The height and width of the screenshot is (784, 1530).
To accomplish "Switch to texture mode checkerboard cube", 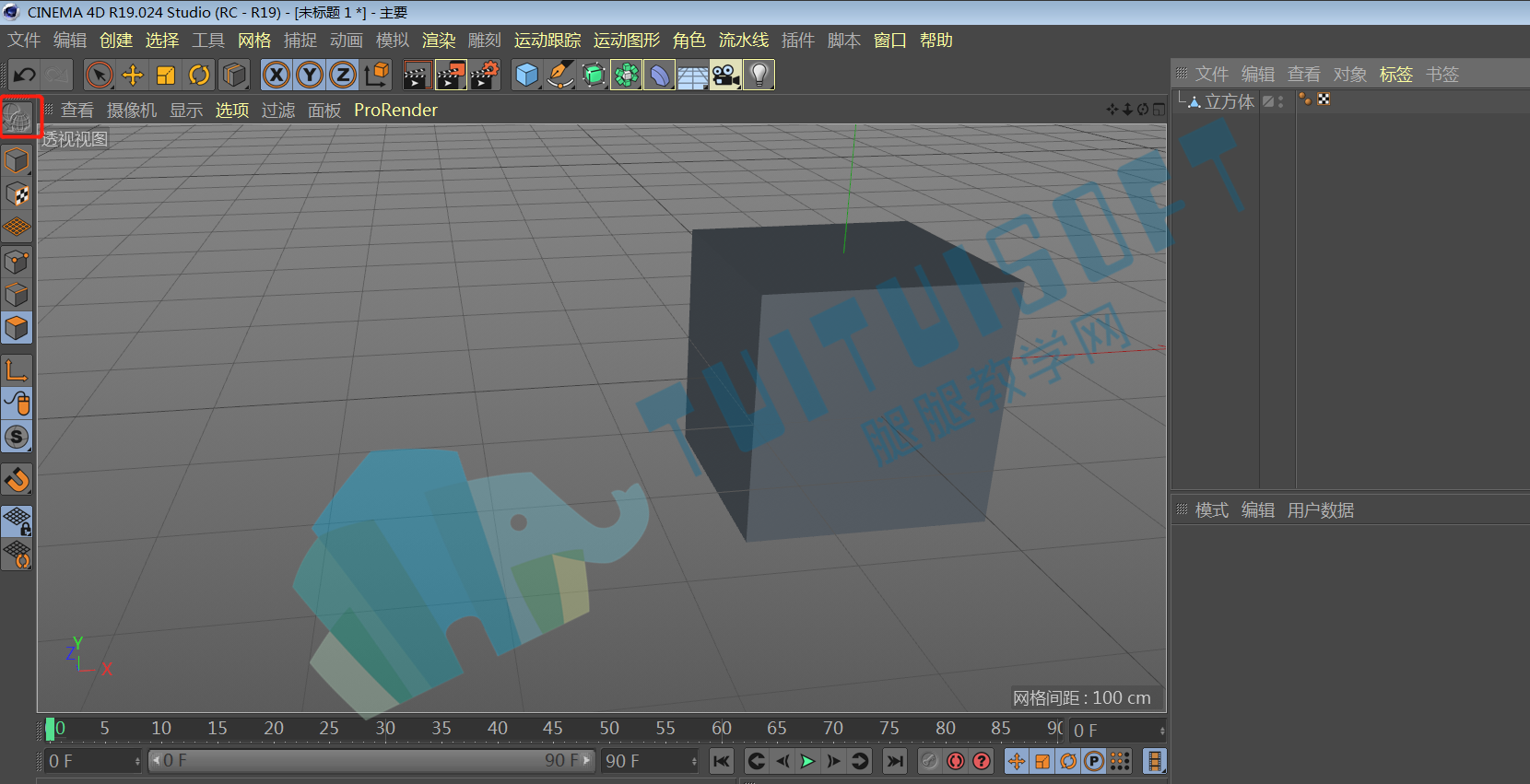I will click(x=18, y=194).
